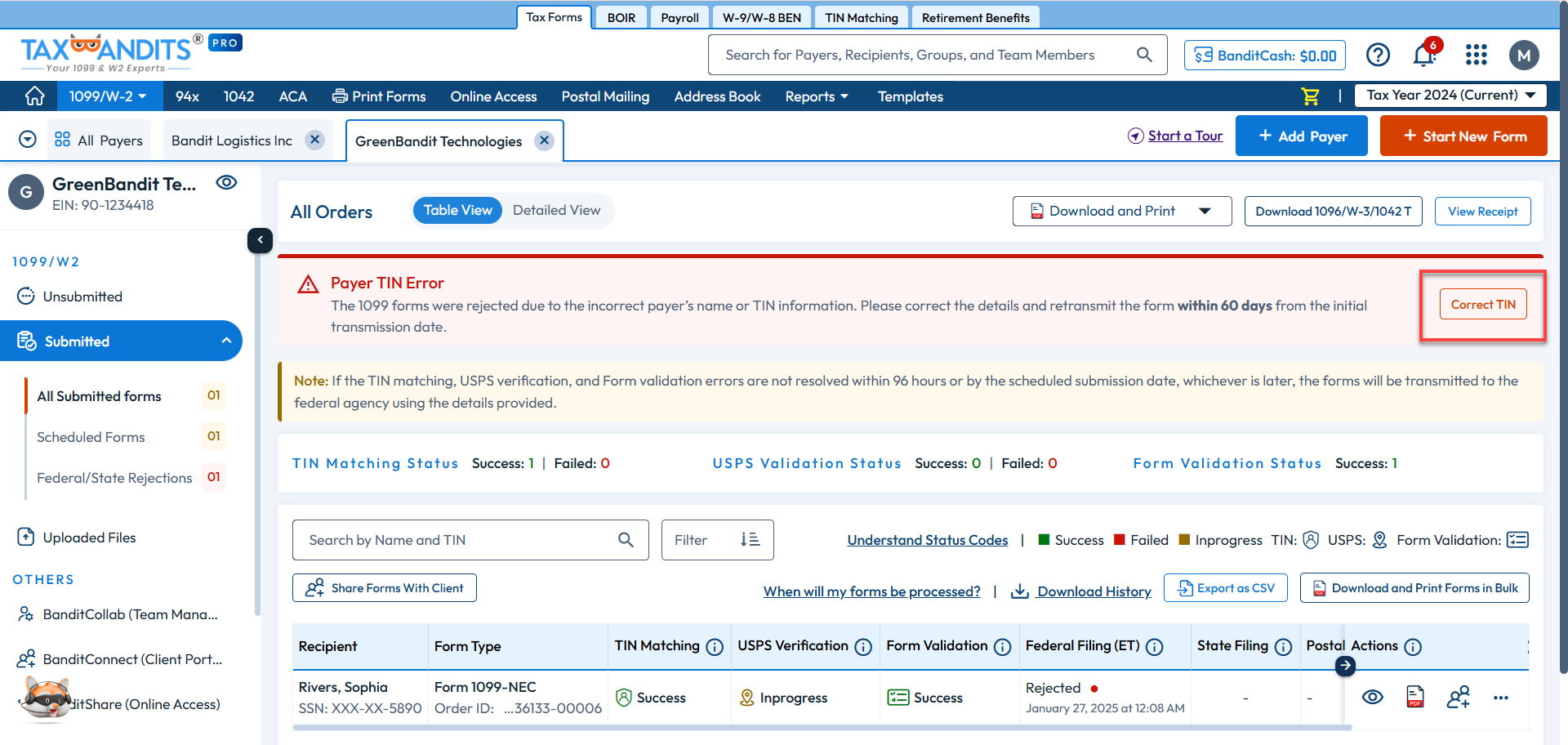View Sophia Rivers' form via eye icon
The height and width of the screenshot is (745, 1568).
tap(1373, 697)
